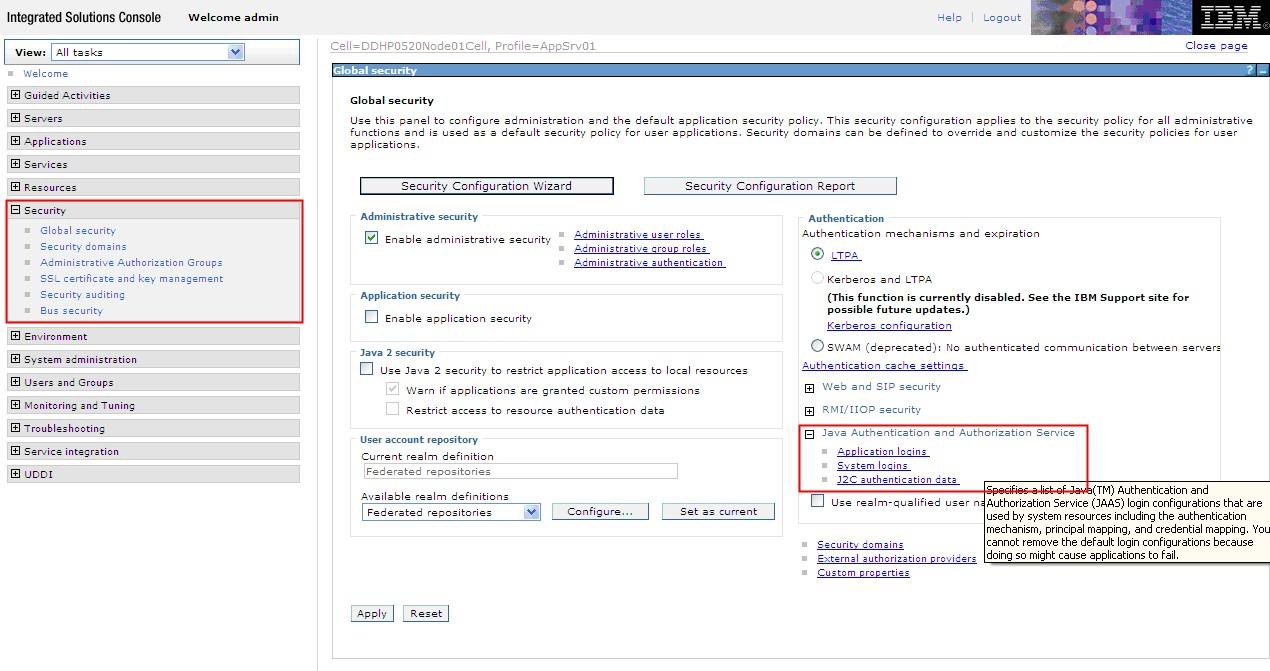Check Restrict access to resource authentication data
Screen dimensions: 1270x671
[392, 409]
